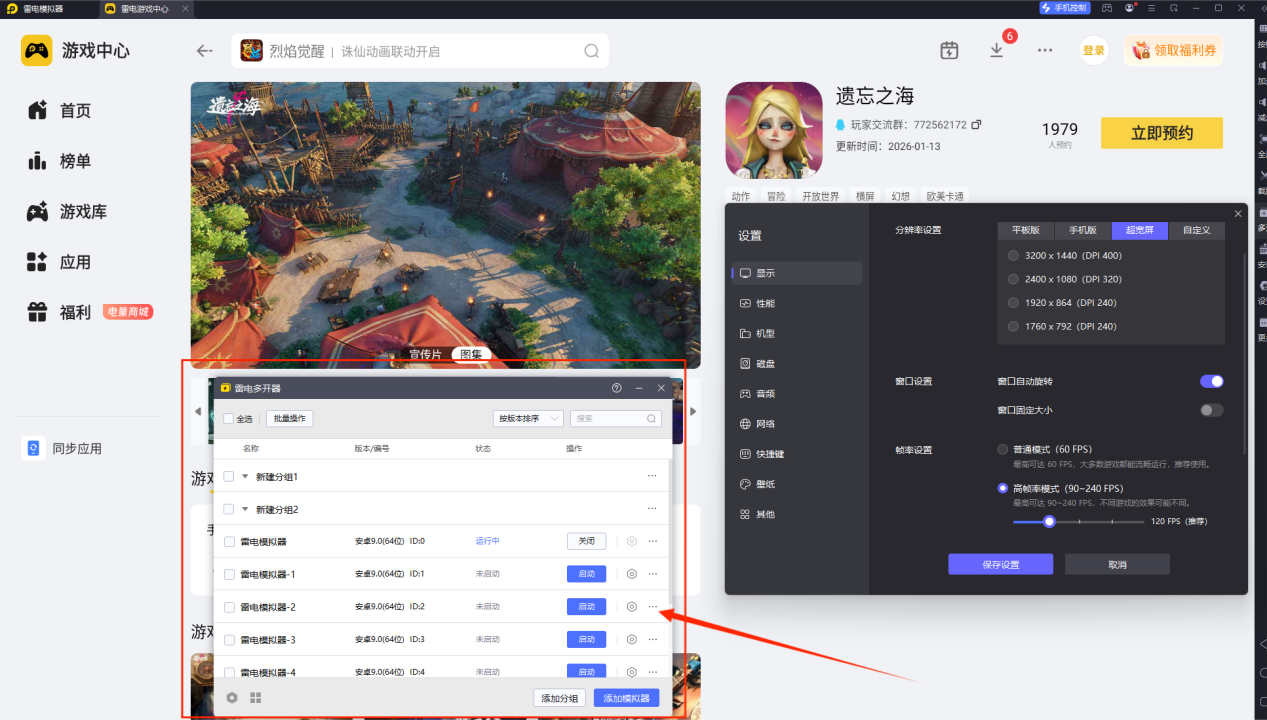1267x720 pixels.
Task: Click the right carousel arrow beside game thumbnails
Action: pyautogui.click(x=693, y=411)
